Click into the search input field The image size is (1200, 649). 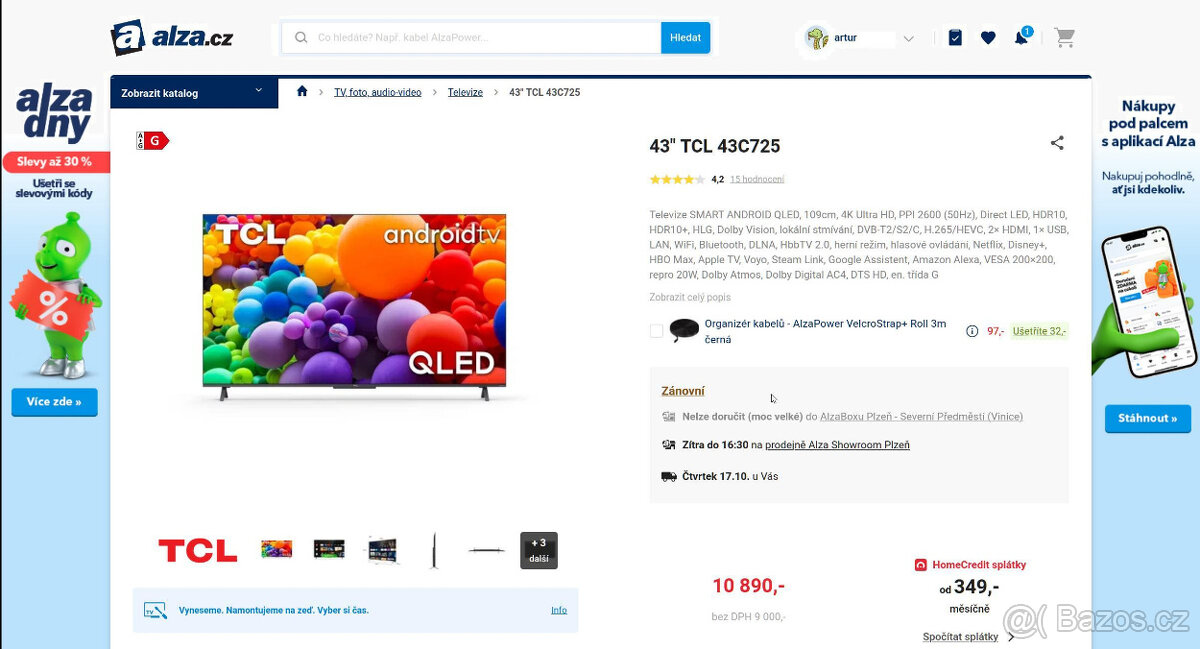471,38
